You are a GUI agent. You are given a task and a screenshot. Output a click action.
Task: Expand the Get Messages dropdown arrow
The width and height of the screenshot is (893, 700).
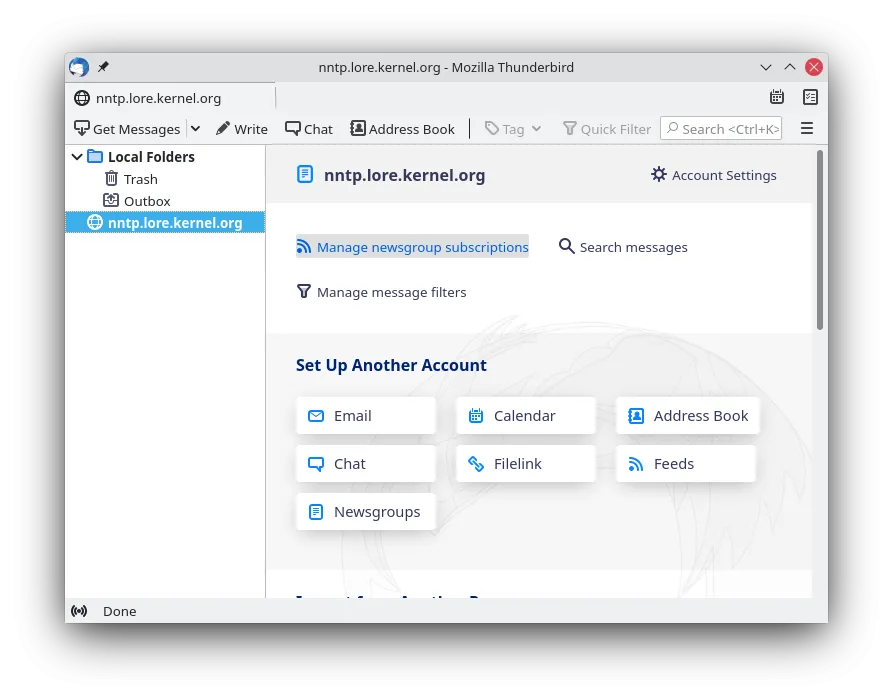(x=196, y=128)
